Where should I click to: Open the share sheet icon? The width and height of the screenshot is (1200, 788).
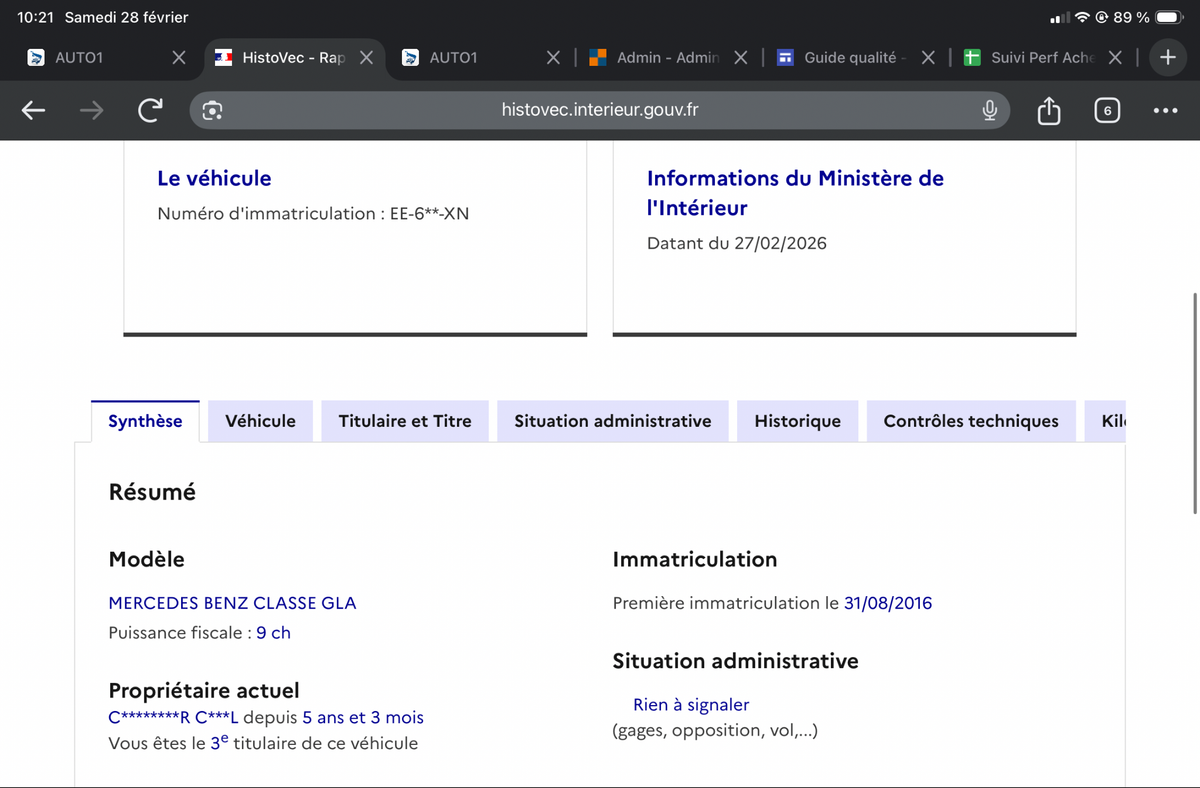coord(1048,110)
